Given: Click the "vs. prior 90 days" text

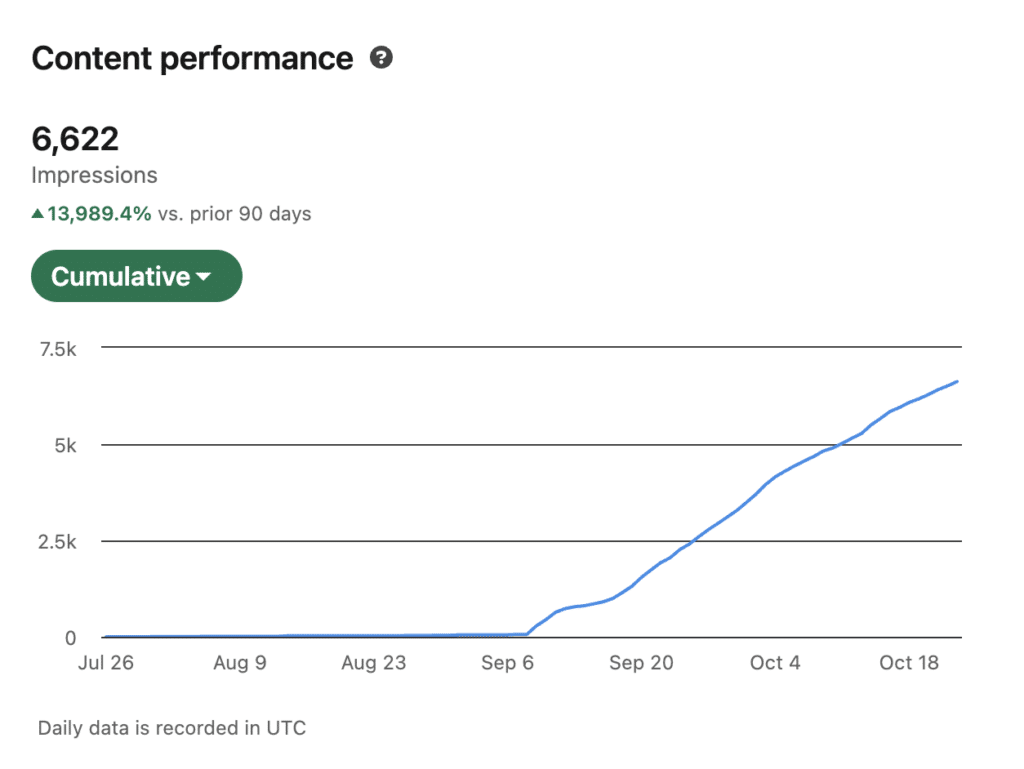Looking at the screenshot, I should point(234,214).
